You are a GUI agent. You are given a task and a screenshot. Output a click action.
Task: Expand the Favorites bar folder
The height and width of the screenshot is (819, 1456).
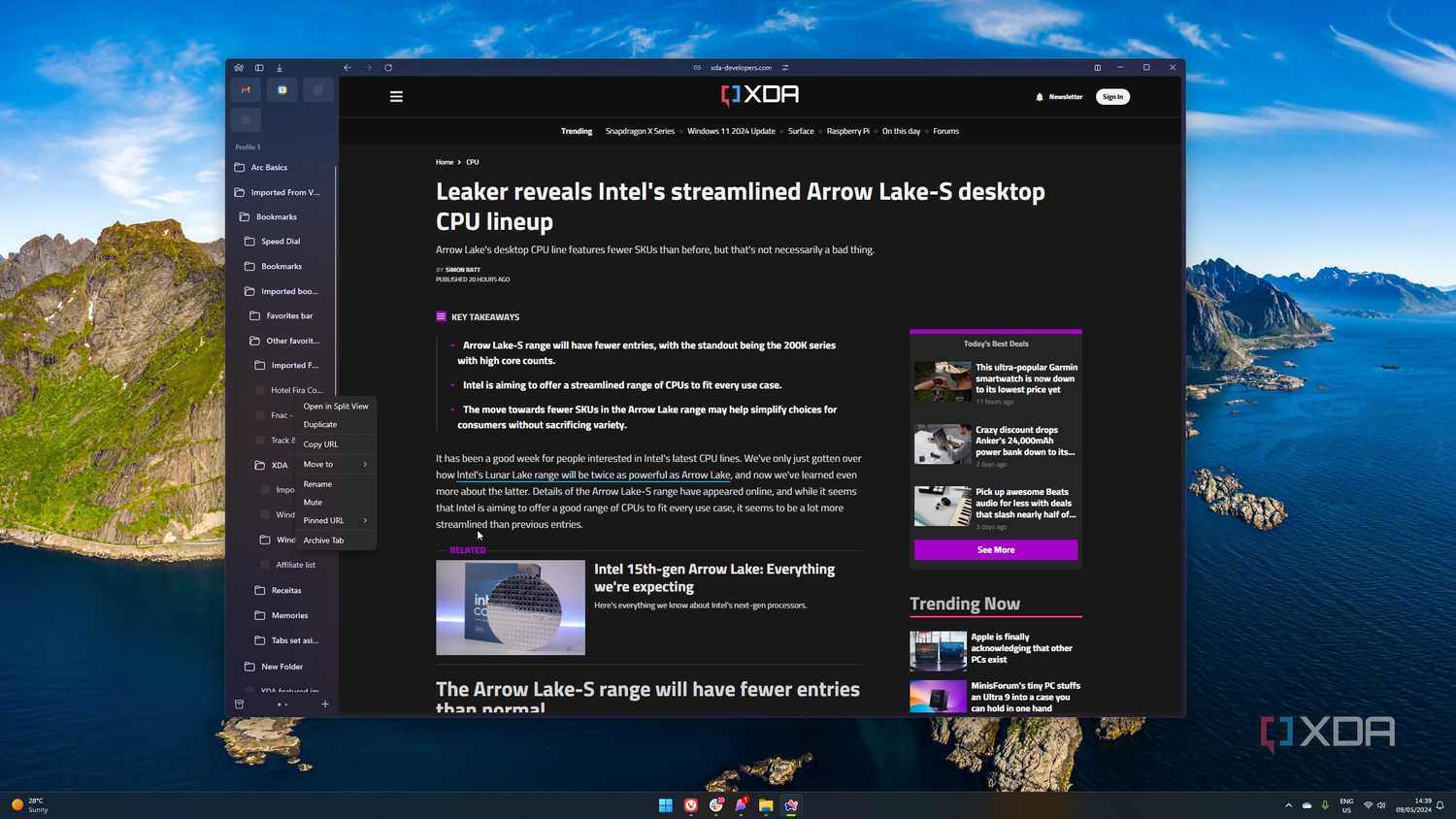pyautogui.click(x=282, y=316)
